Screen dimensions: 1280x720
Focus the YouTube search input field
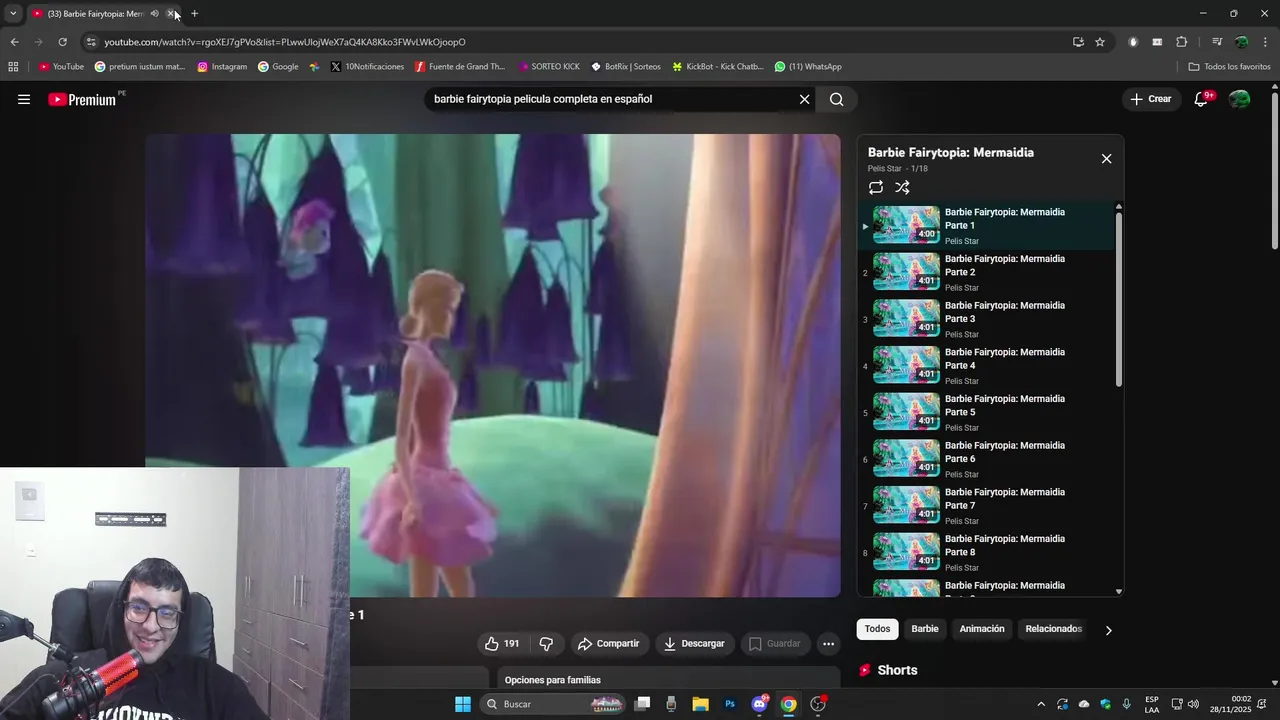click(x=610, y=99)
